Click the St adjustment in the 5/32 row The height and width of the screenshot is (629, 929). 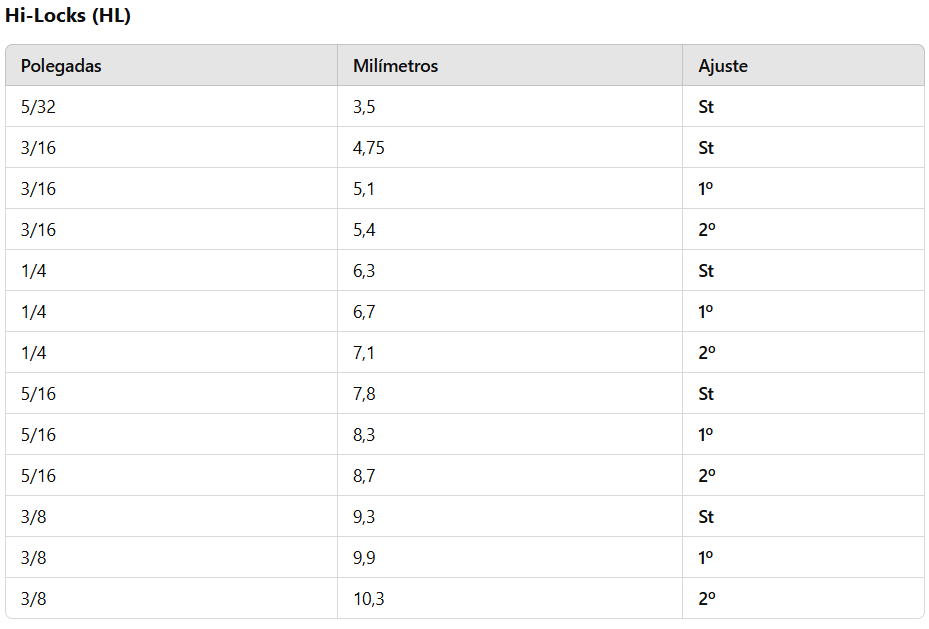click(706, 107)
